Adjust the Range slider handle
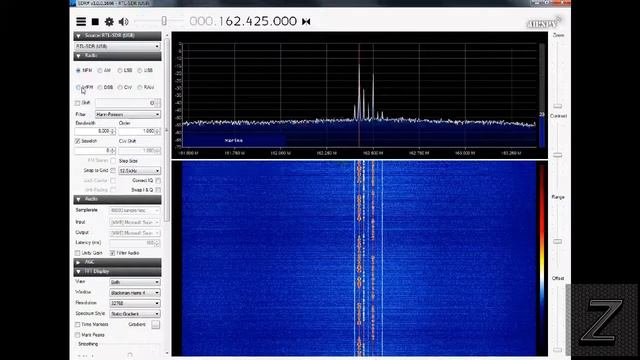Image resolution: width=640 pixels, height=360 pixels. click(558, 242)
